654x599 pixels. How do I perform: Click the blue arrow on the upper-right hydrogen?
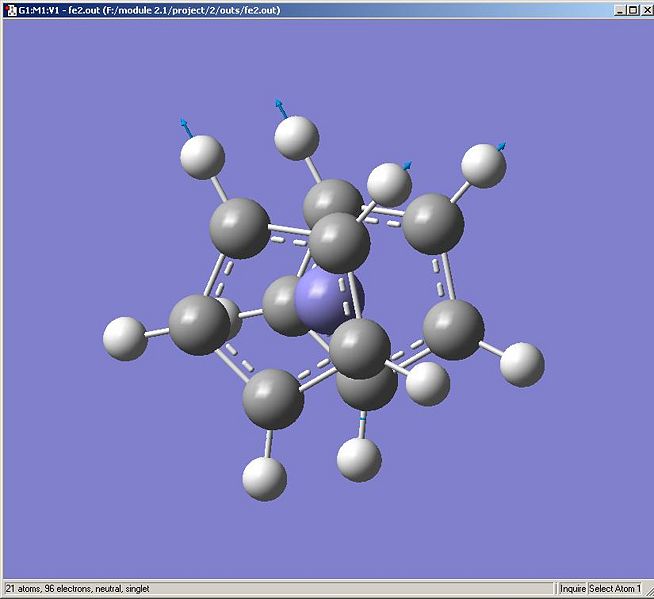coord(501,146)
